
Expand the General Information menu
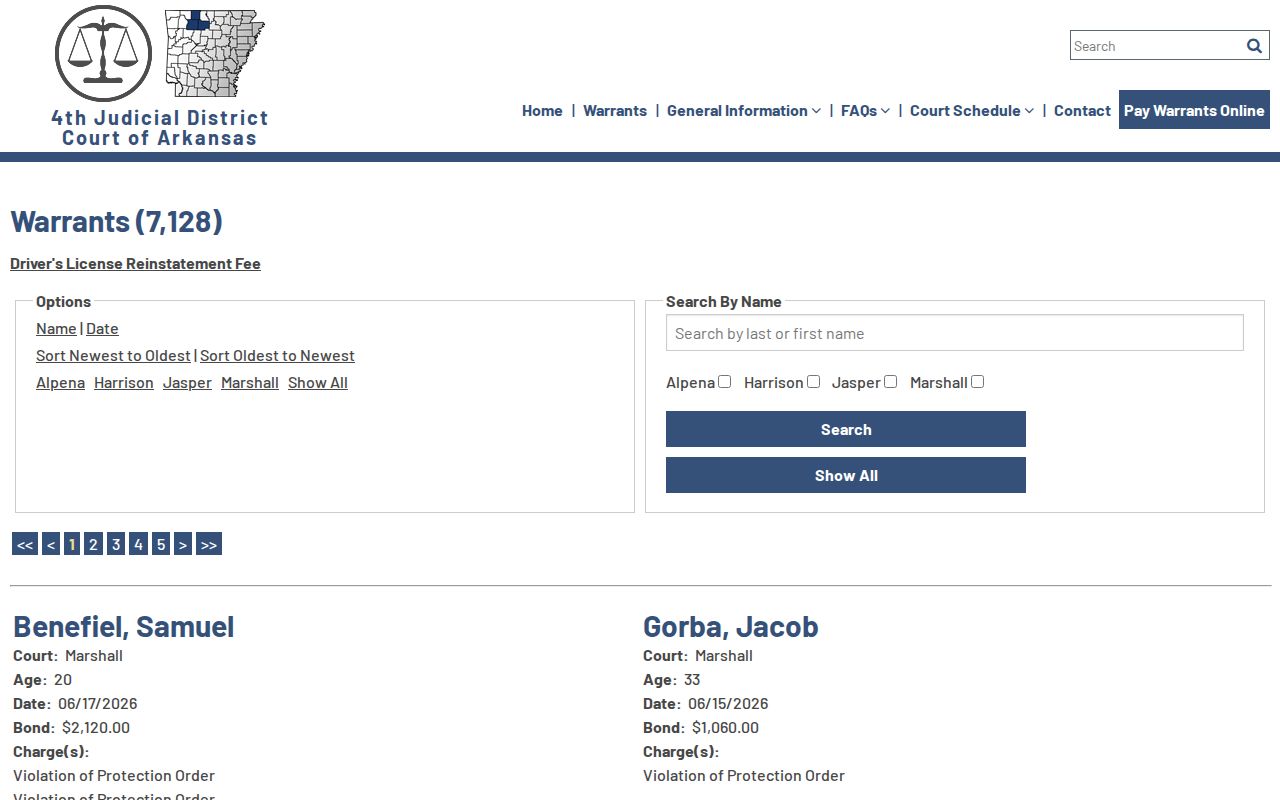[744, 111]
